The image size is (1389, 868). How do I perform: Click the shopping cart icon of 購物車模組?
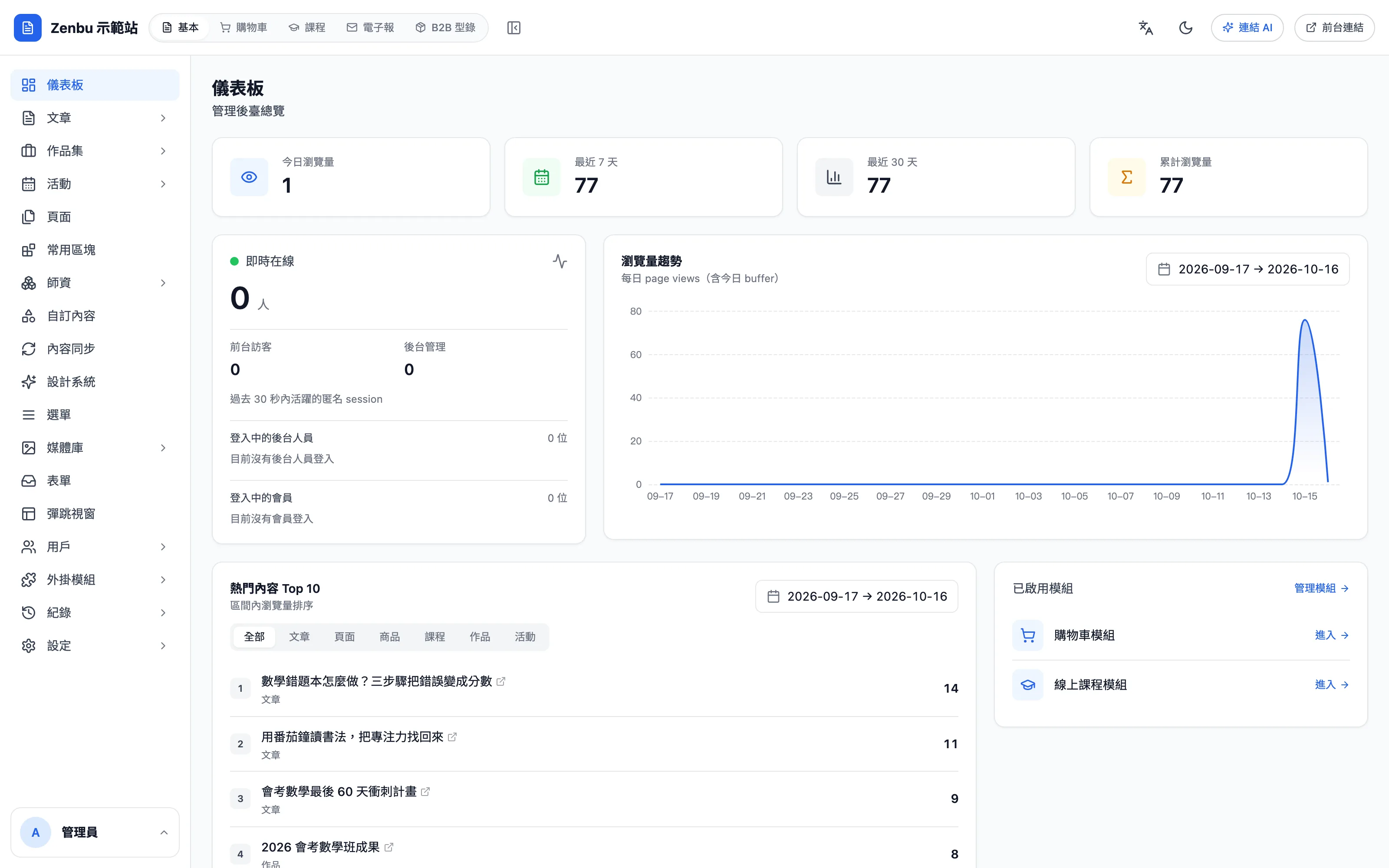[x=1028, y=635]
